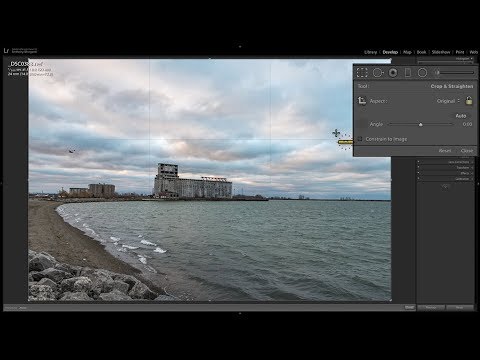Collapse the Histogram panel header
The width and height of the screenshot is (480, 360).
click(x=464, y=59)
